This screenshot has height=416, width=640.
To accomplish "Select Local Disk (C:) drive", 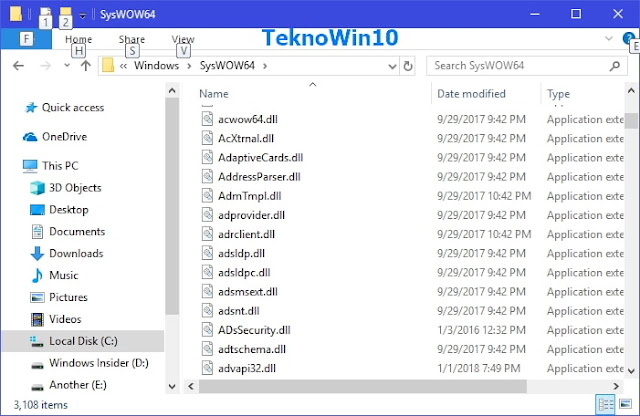I will click(x=83, y=341).
